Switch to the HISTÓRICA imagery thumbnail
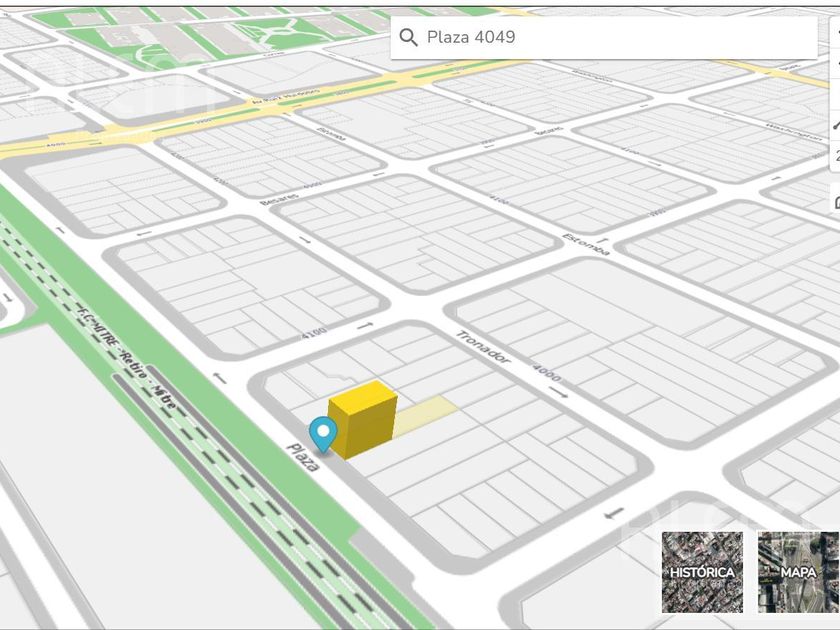The height and width of the screenshot is (630, 840). [702, 572]
